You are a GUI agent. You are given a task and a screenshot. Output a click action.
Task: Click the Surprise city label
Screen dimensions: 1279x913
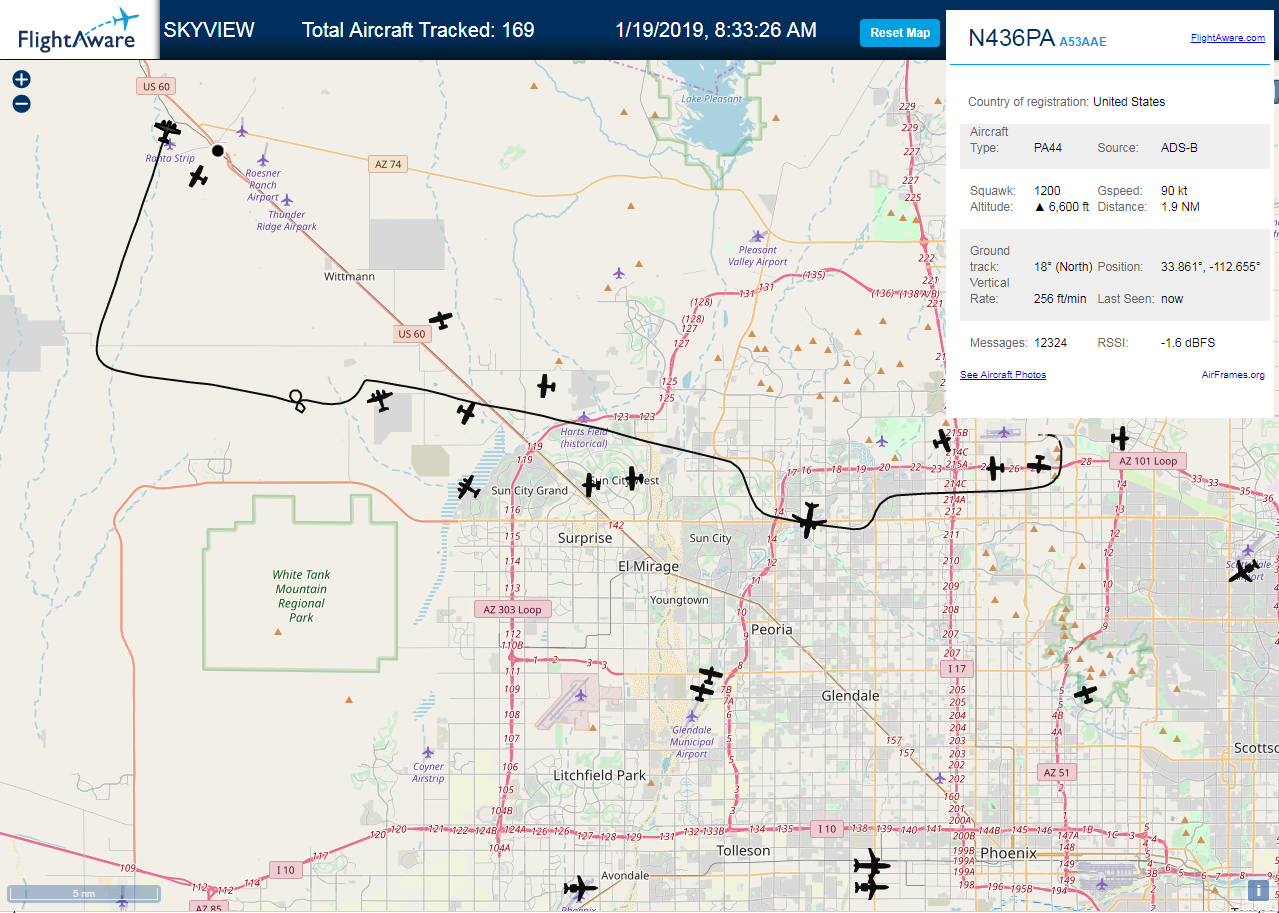coord(585,538)
